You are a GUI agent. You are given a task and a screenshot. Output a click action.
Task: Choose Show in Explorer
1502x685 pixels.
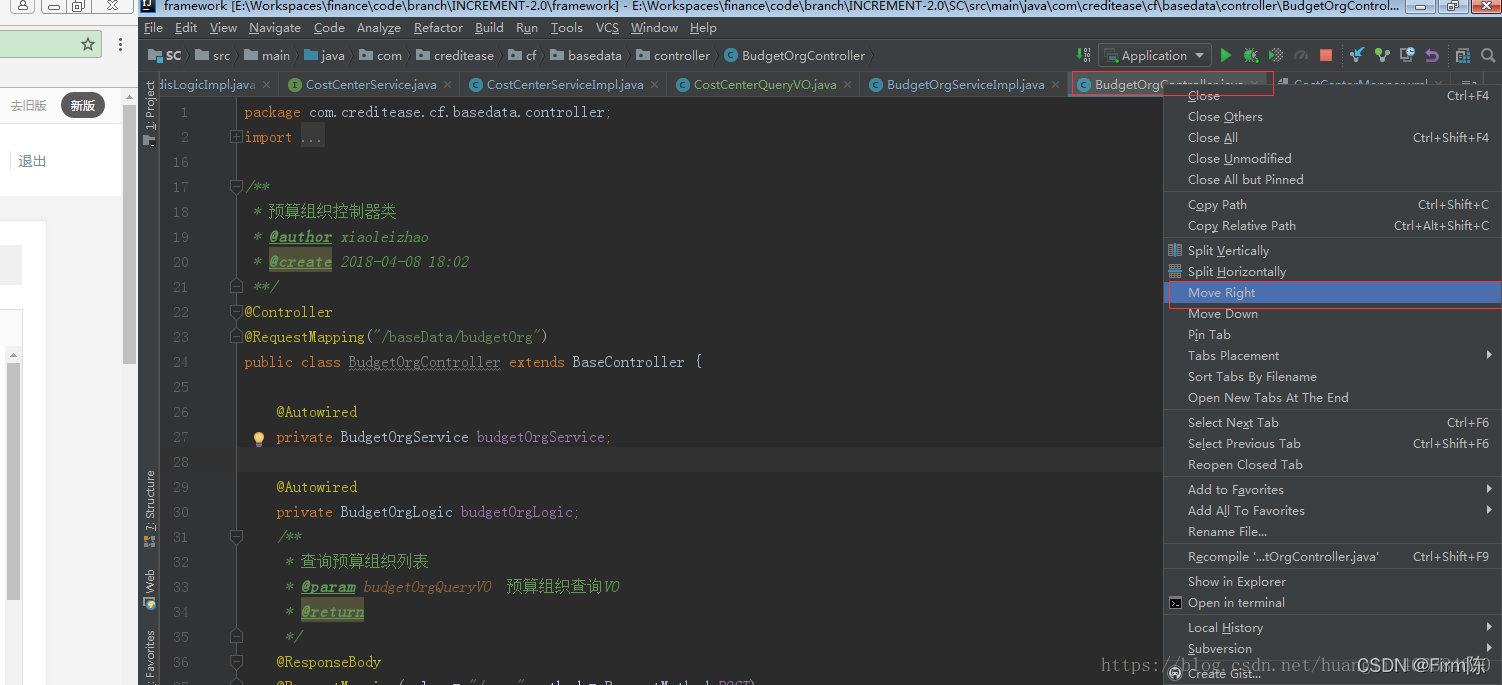(1332, 582)
